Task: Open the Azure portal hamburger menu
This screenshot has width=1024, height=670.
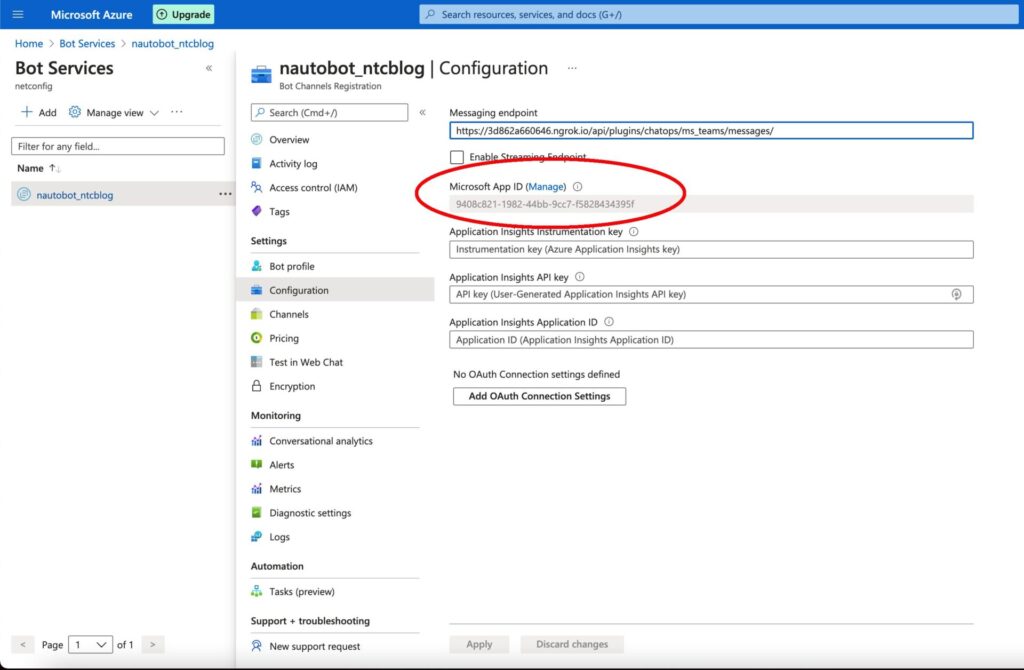Action: point(18,14)
